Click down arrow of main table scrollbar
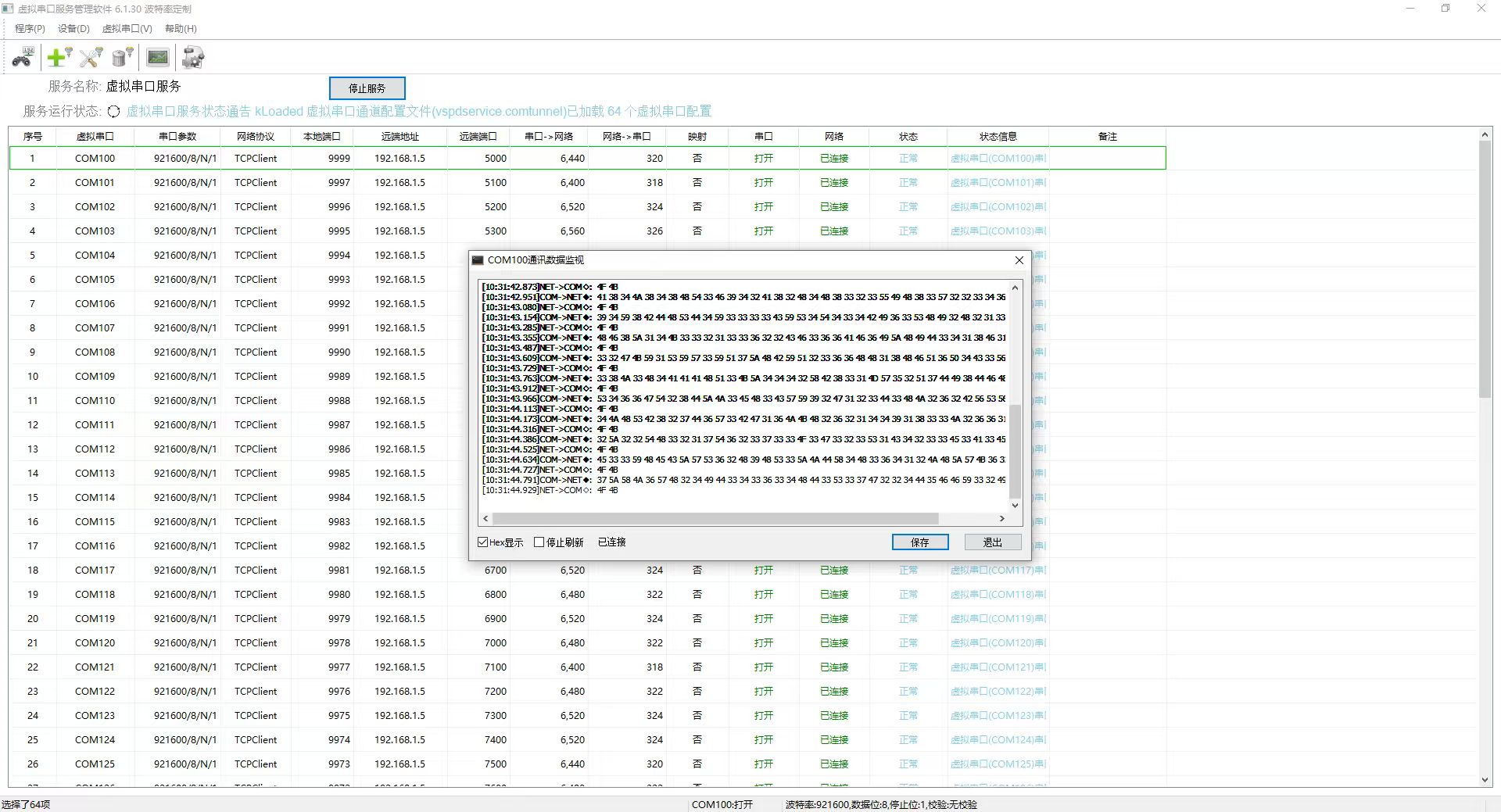The height and width of the screenshot is (812, 1501). pyautogui.click(x=1485, y=779)
